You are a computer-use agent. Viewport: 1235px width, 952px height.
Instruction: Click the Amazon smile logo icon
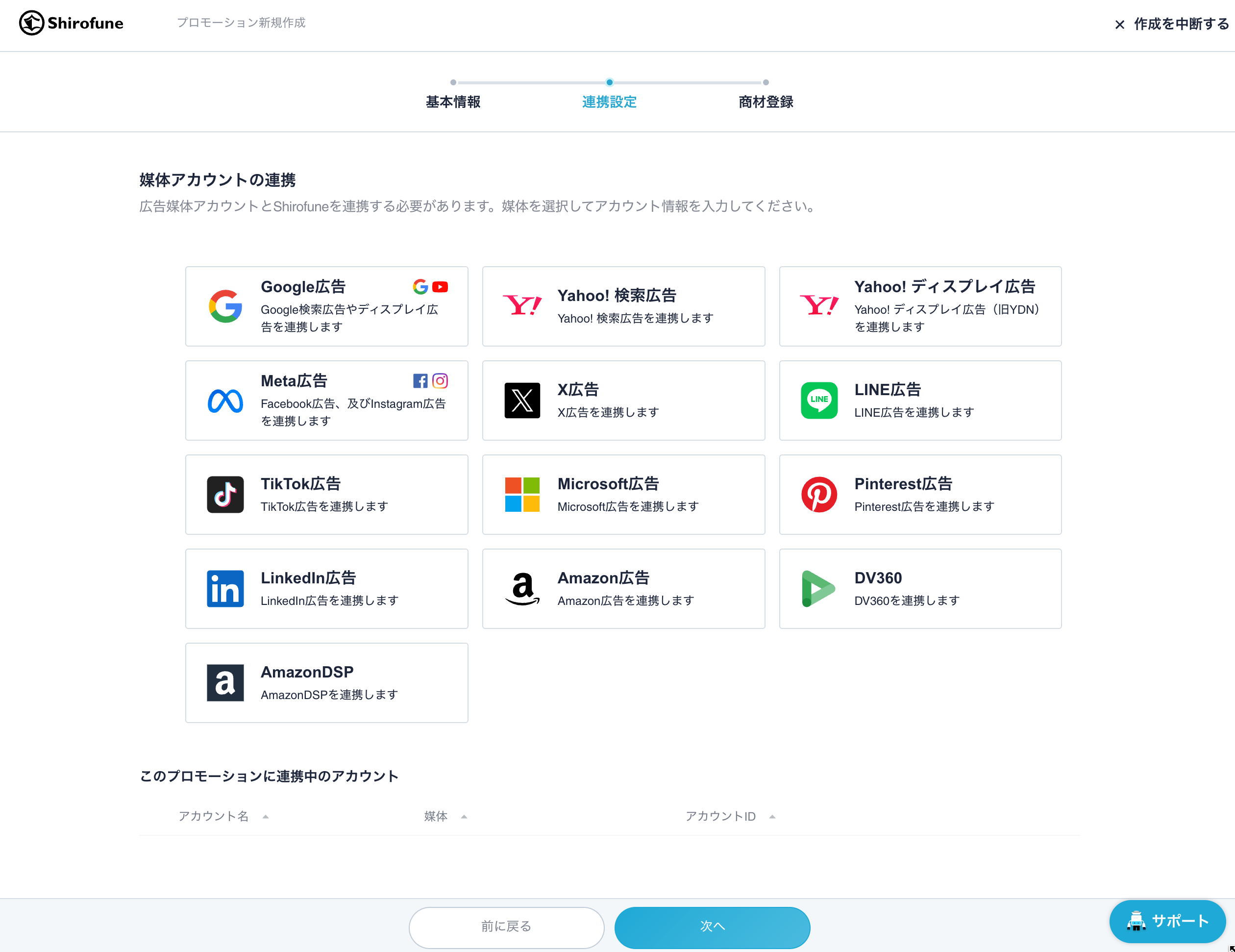(x=522, y=589)
